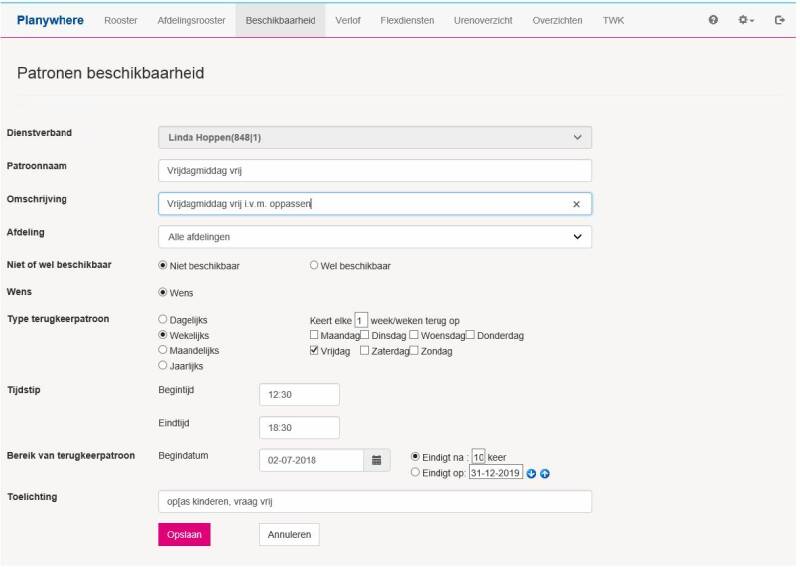Screen dimensions: 800x567
Task: Open the help question mark icon
Action: (x=713, y=20)
